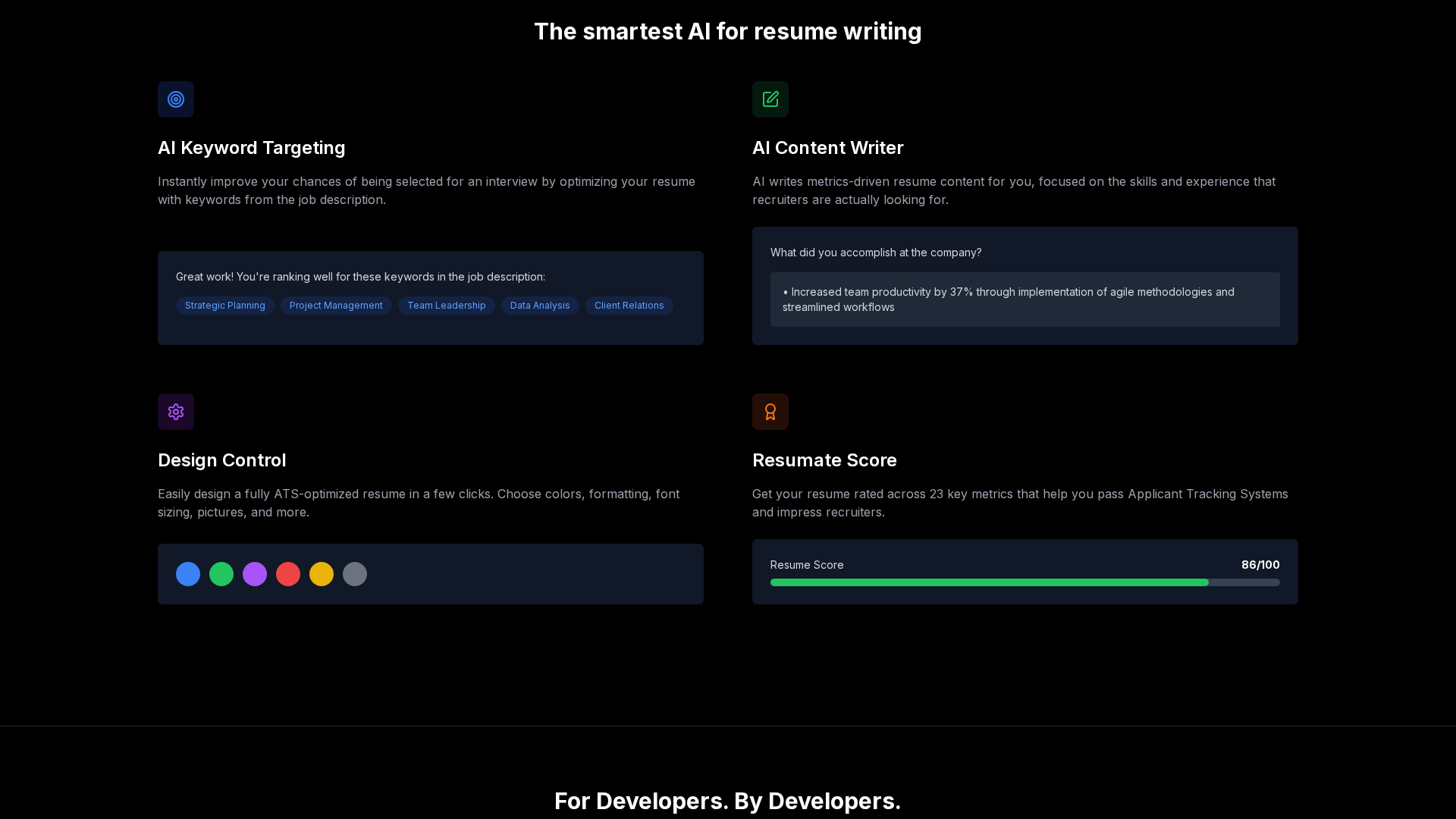Click the orange award Resumate Score icon
Screen dimensions: 1456x819
[x=770, y=412]
